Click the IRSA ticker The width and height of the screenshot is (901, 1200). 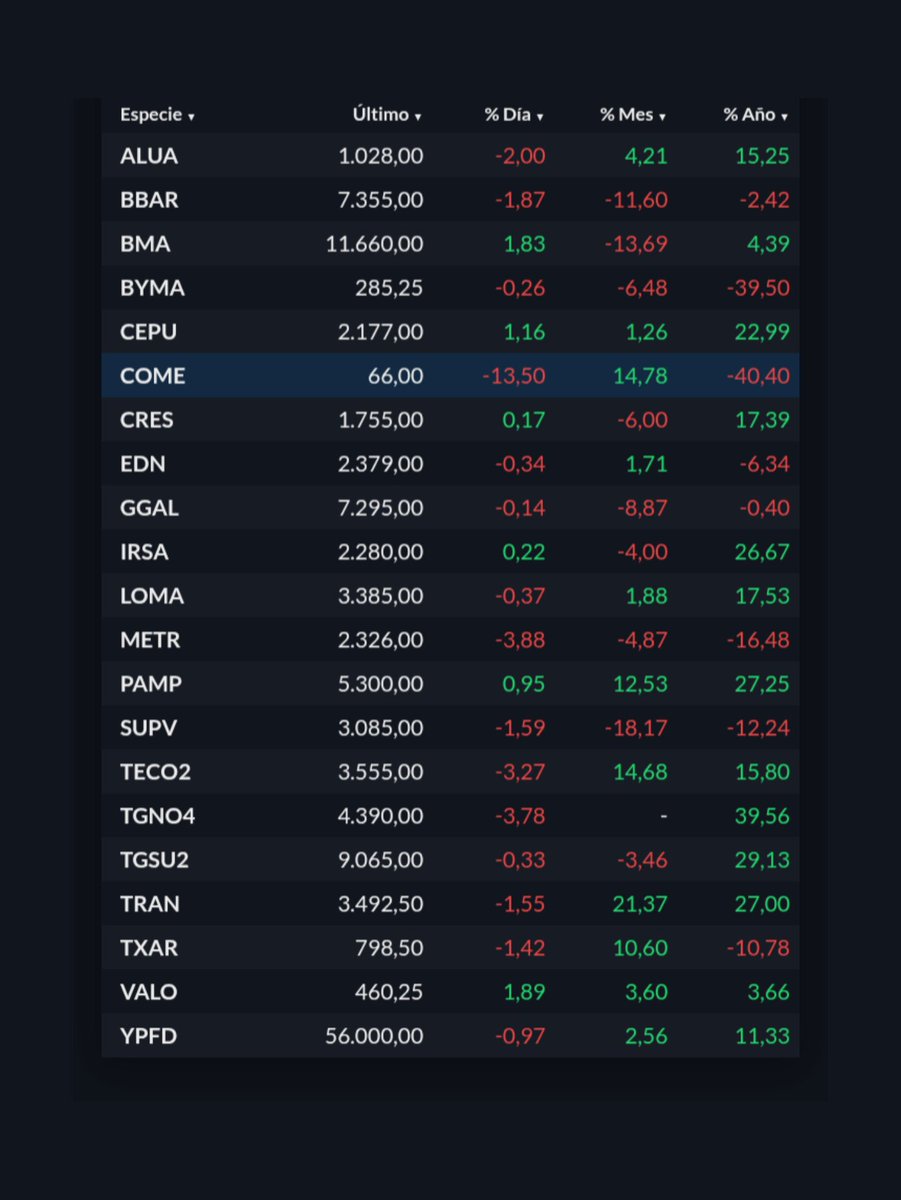click(x=146, y=552)
